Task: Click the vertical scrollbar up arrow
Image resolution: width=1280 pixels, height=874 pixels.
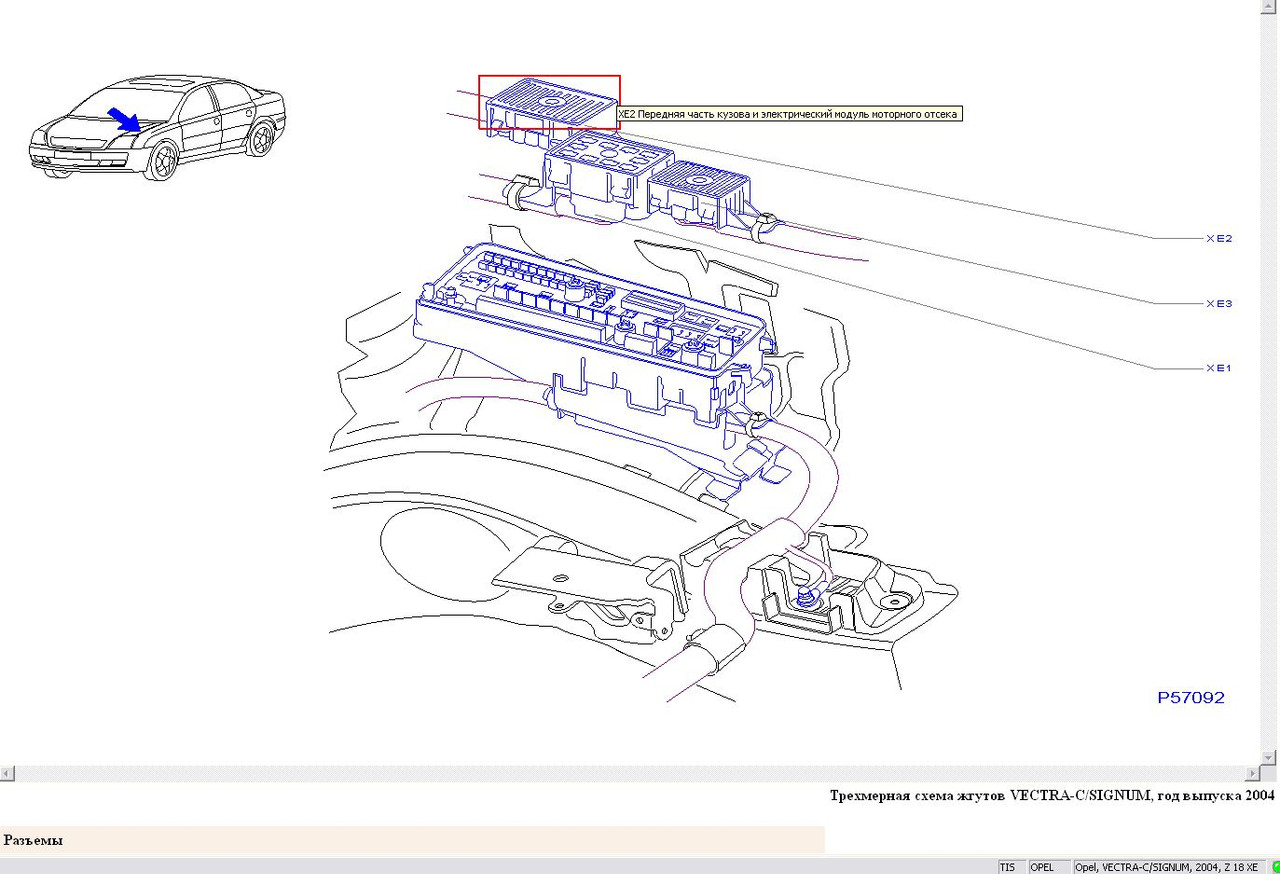Action: (x=1269, y=7)
